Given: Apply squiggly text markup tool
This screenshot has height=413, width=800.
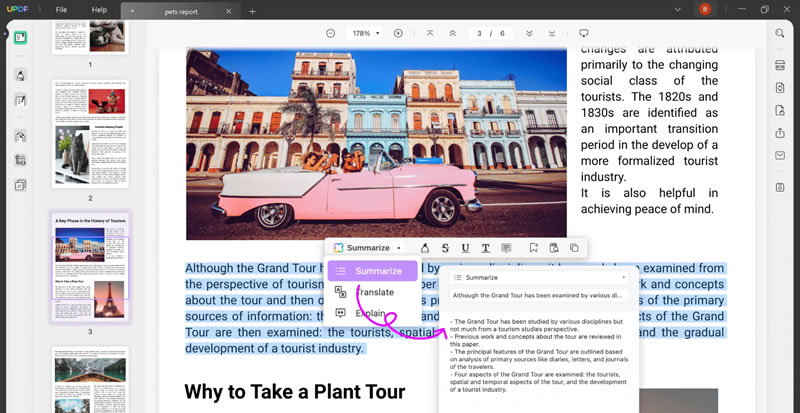Looking at the screenshot, I should click(x=486, y=248).
